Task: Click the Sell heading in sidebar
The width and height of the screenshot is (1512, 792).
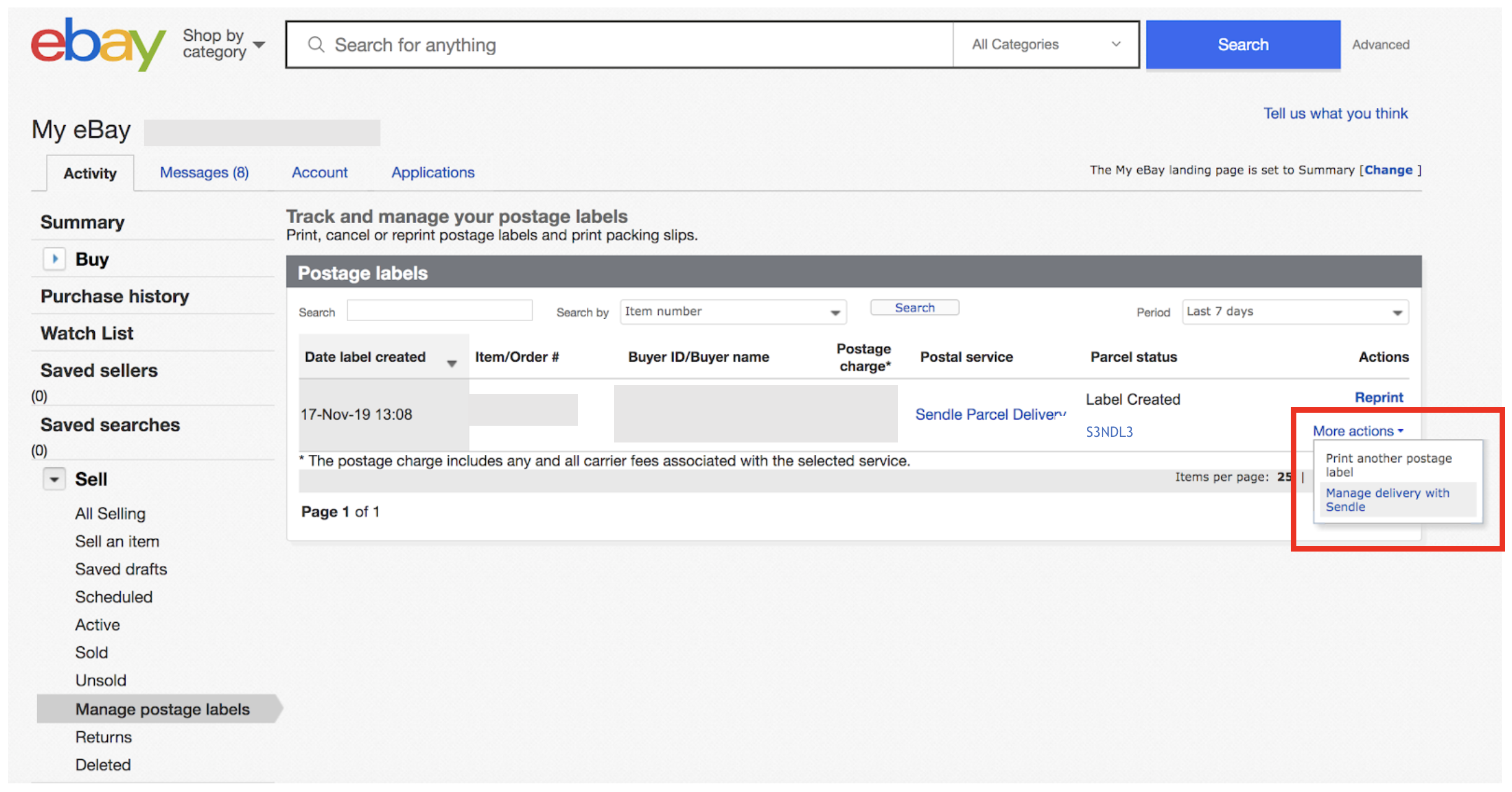Action: click(91, 479)
